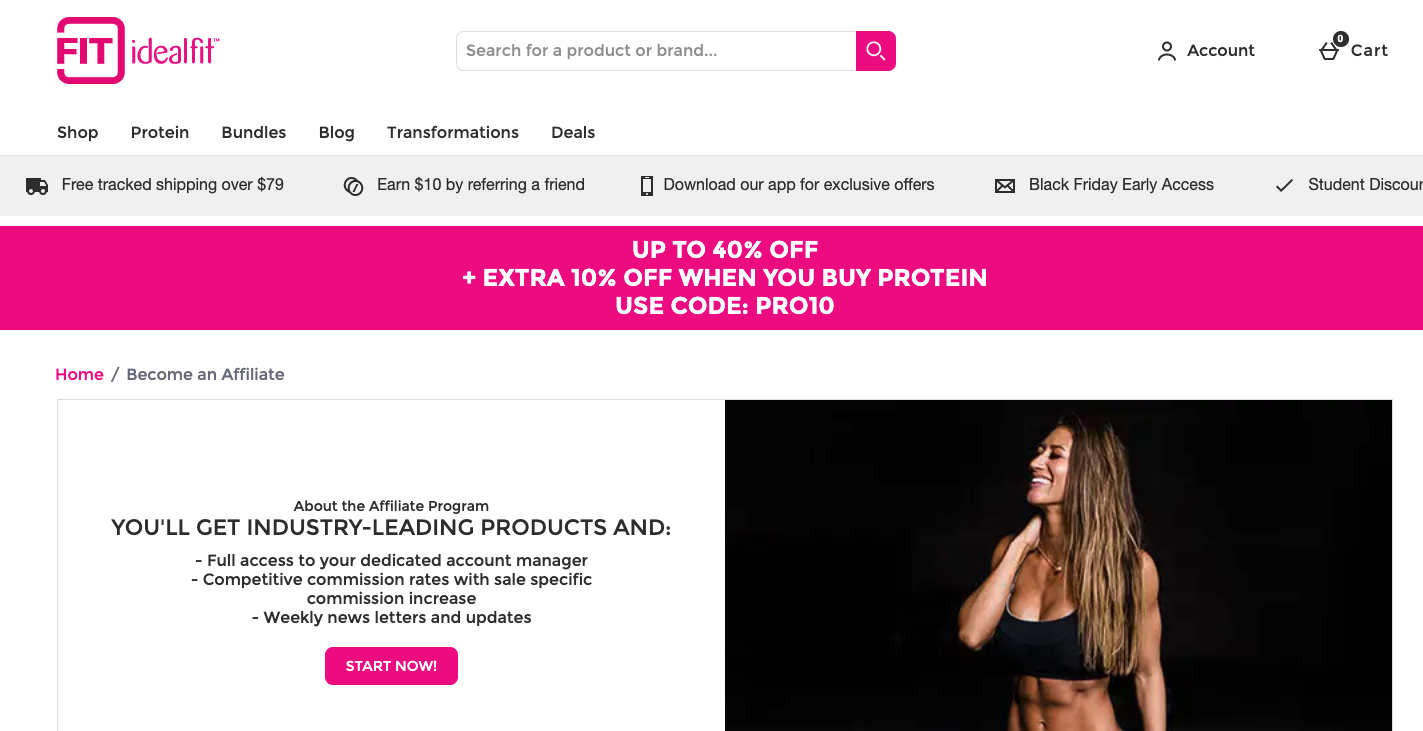The height and width of the screenshot is (731, 1423).
Task: Click the referral icon beside Earn $10
Action: [x=353, y=186]
